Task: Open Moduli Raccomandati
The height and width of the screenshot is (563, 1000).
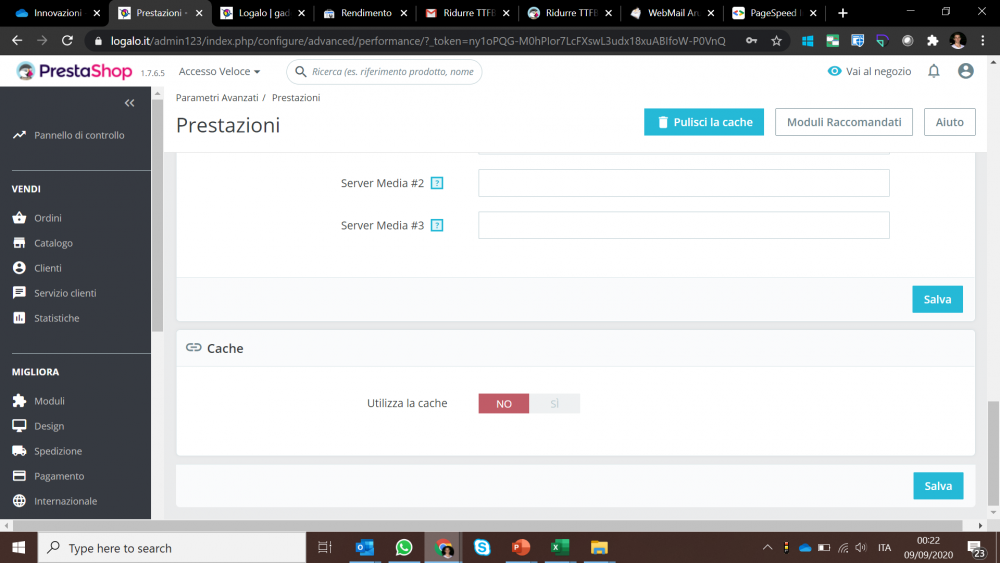Action: pyautogui.click(x=844, y=122)
